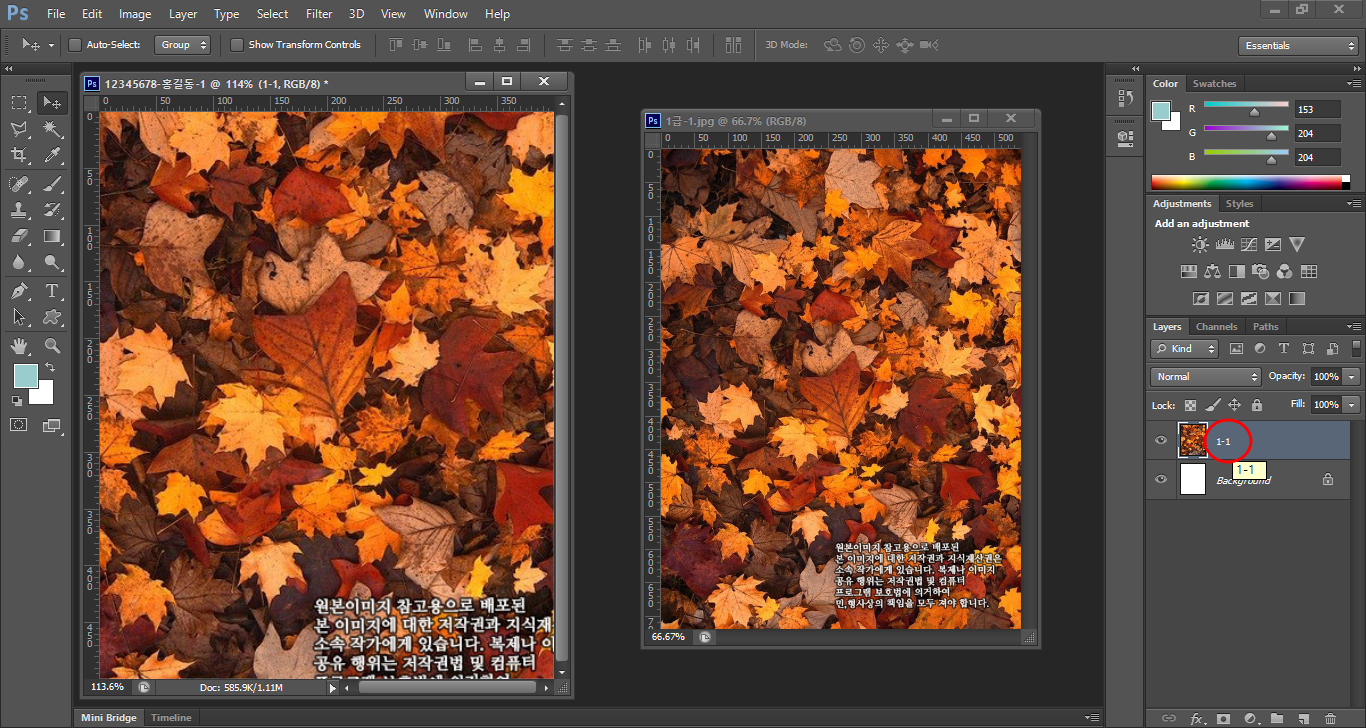The width and height of the screenshot is (1366, 728).
Task: Toggle lock transparent pixels
Action: tap(1190, 405)
